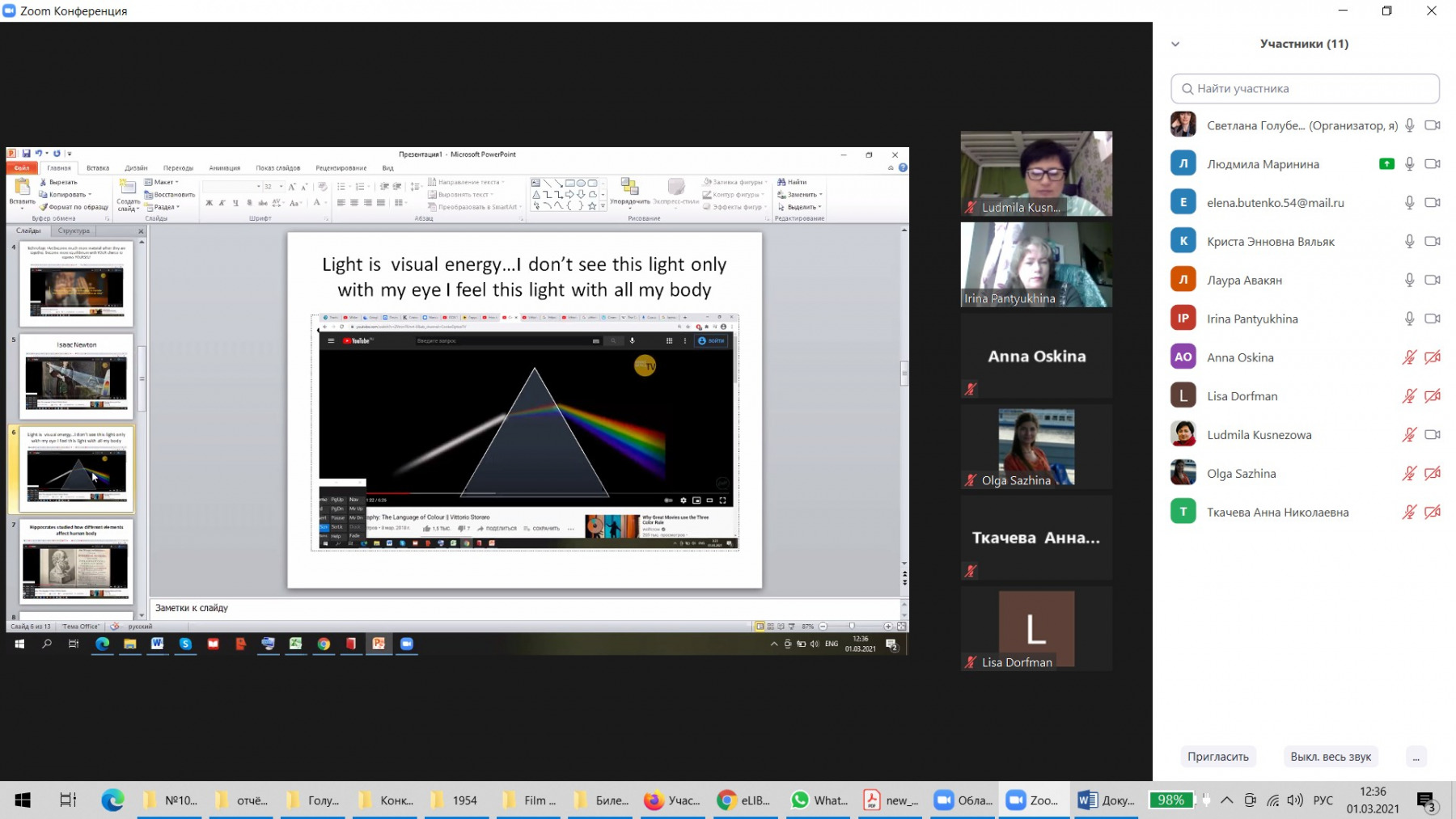Click Людмила Маринина's screen-sharing green icon
Viewport: 1456px width, 819px height.
1386,164
